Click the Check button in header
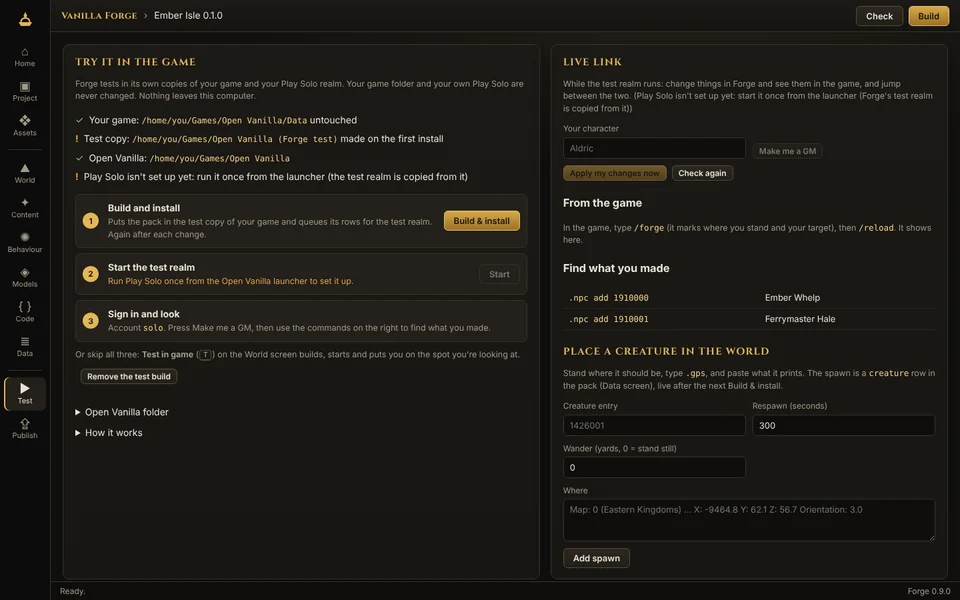This screenshot has height=600, width=960. (x=879, y=16)
